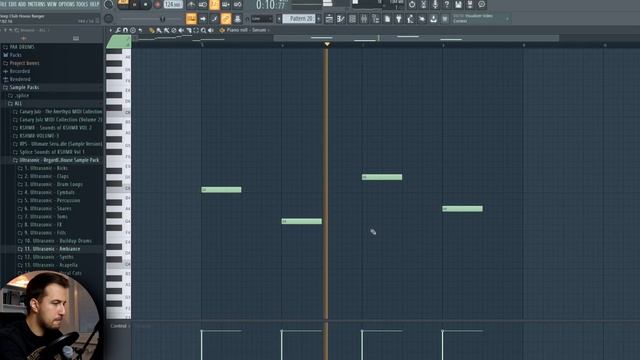Open new project file page icon
This screenshot has width=640, height=360.
(x=387, y=19)
